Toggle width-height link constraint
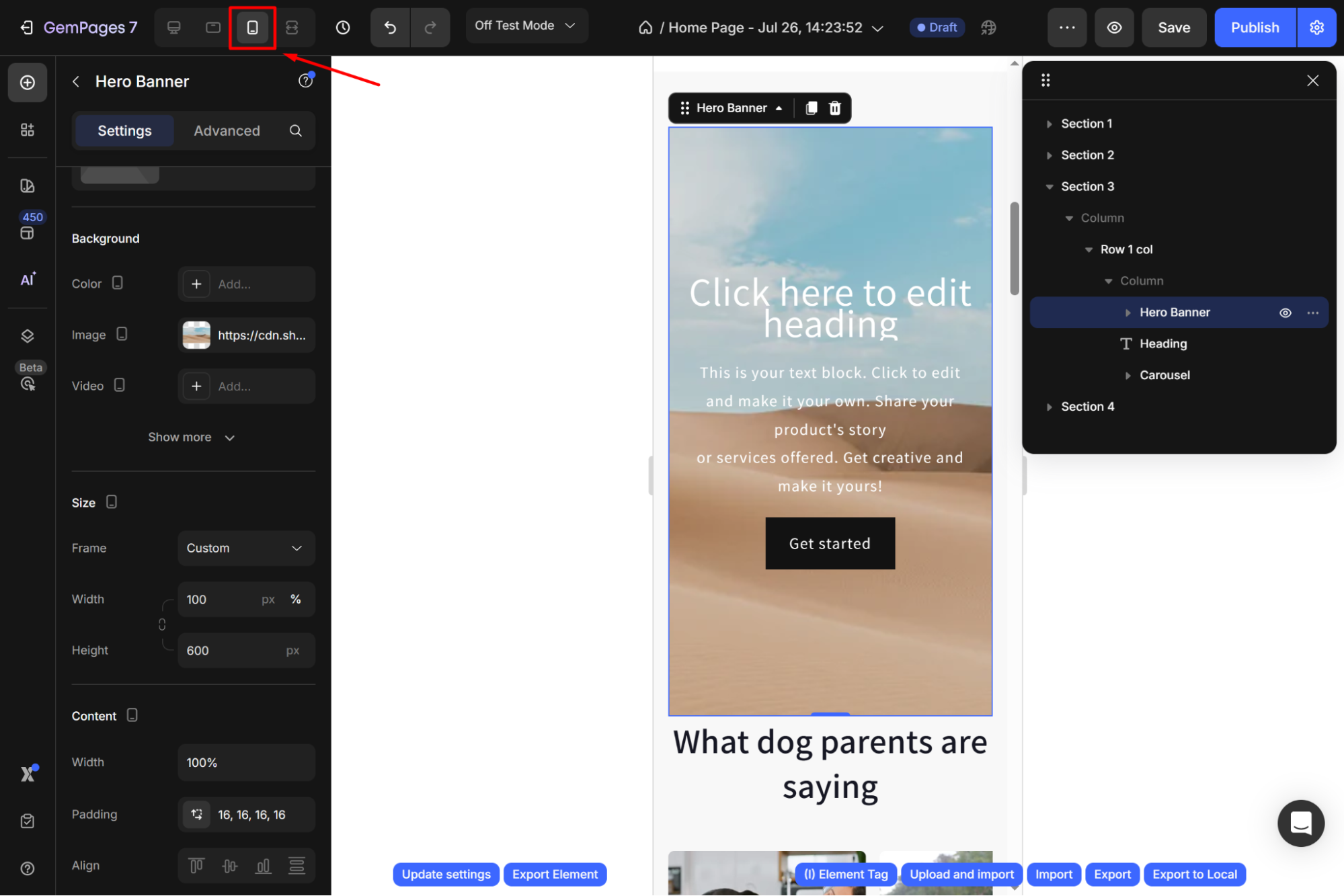1344x896 pixels. point(162,624)
